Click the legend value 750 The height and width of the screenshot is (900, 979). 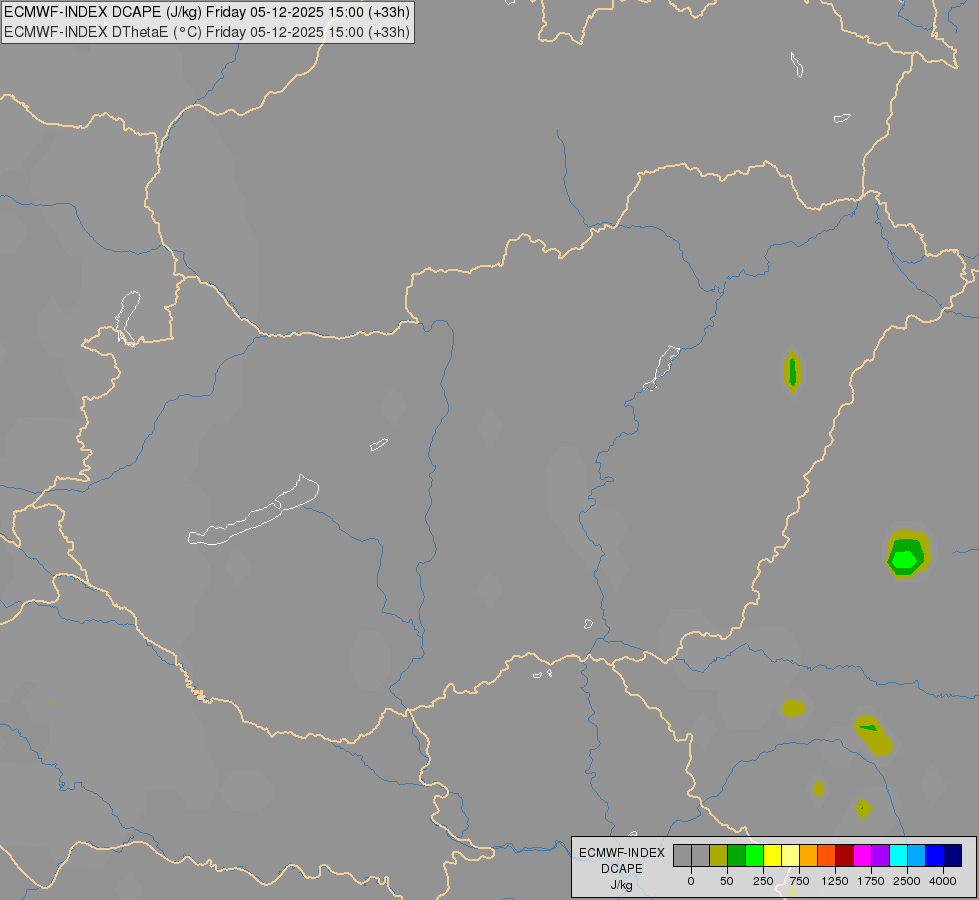tap(799, 881)
